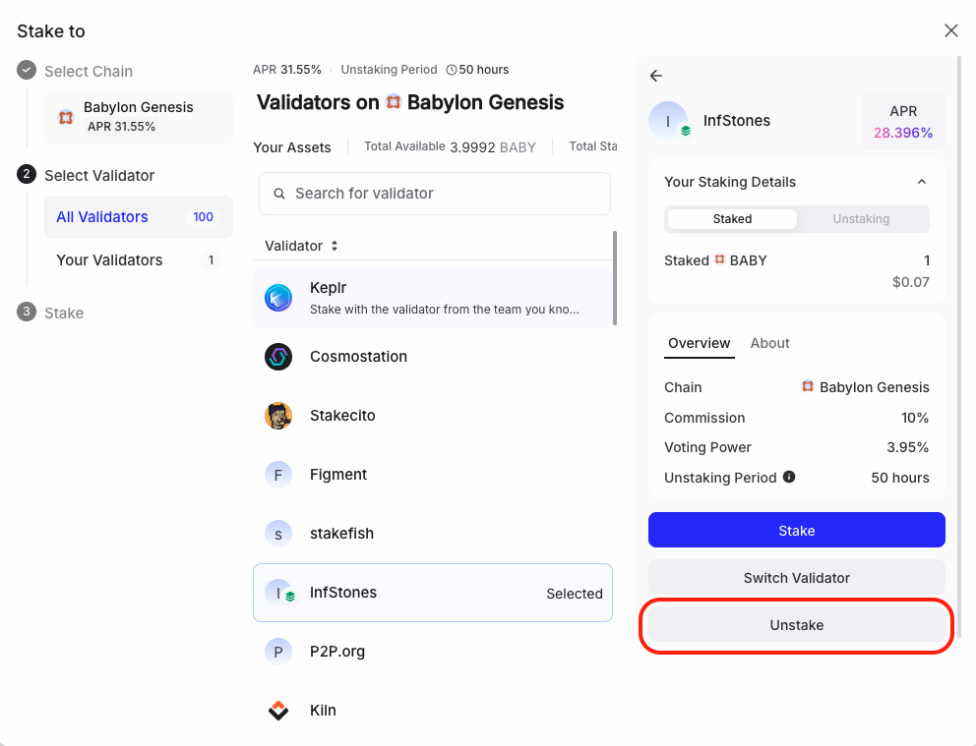
Task: Click the Select Chain checkmark step icon
Action: (26, 70)
